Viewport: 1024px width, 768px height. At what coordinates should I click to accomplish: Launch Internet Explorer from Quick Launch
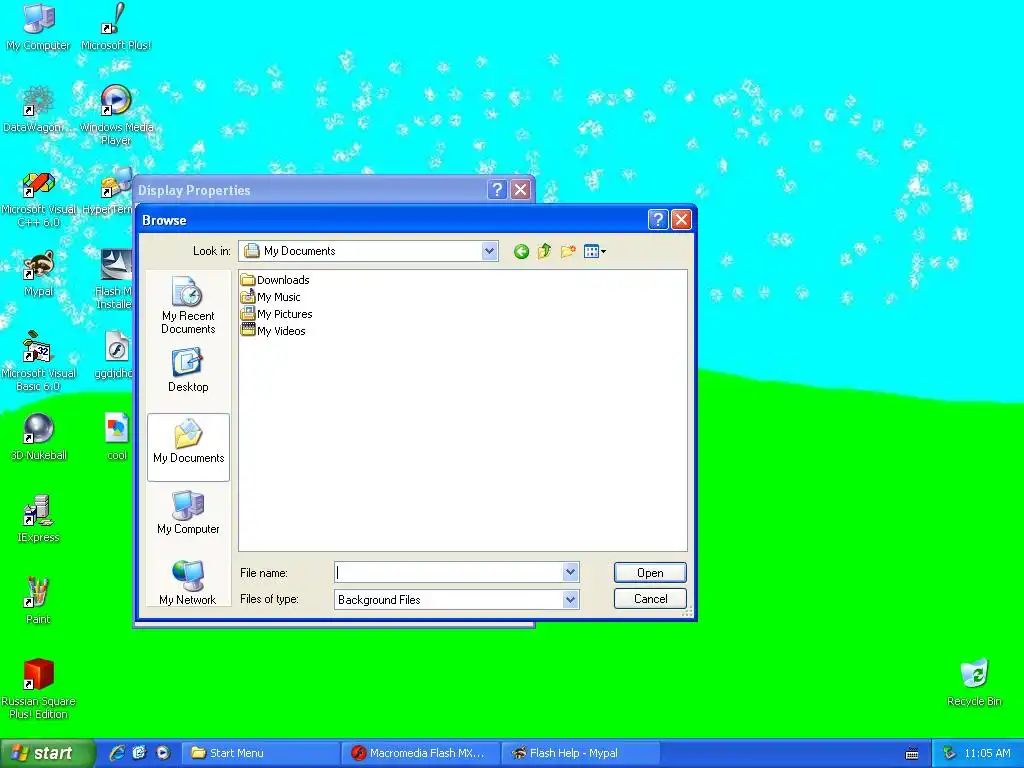[x=117, y=753]
